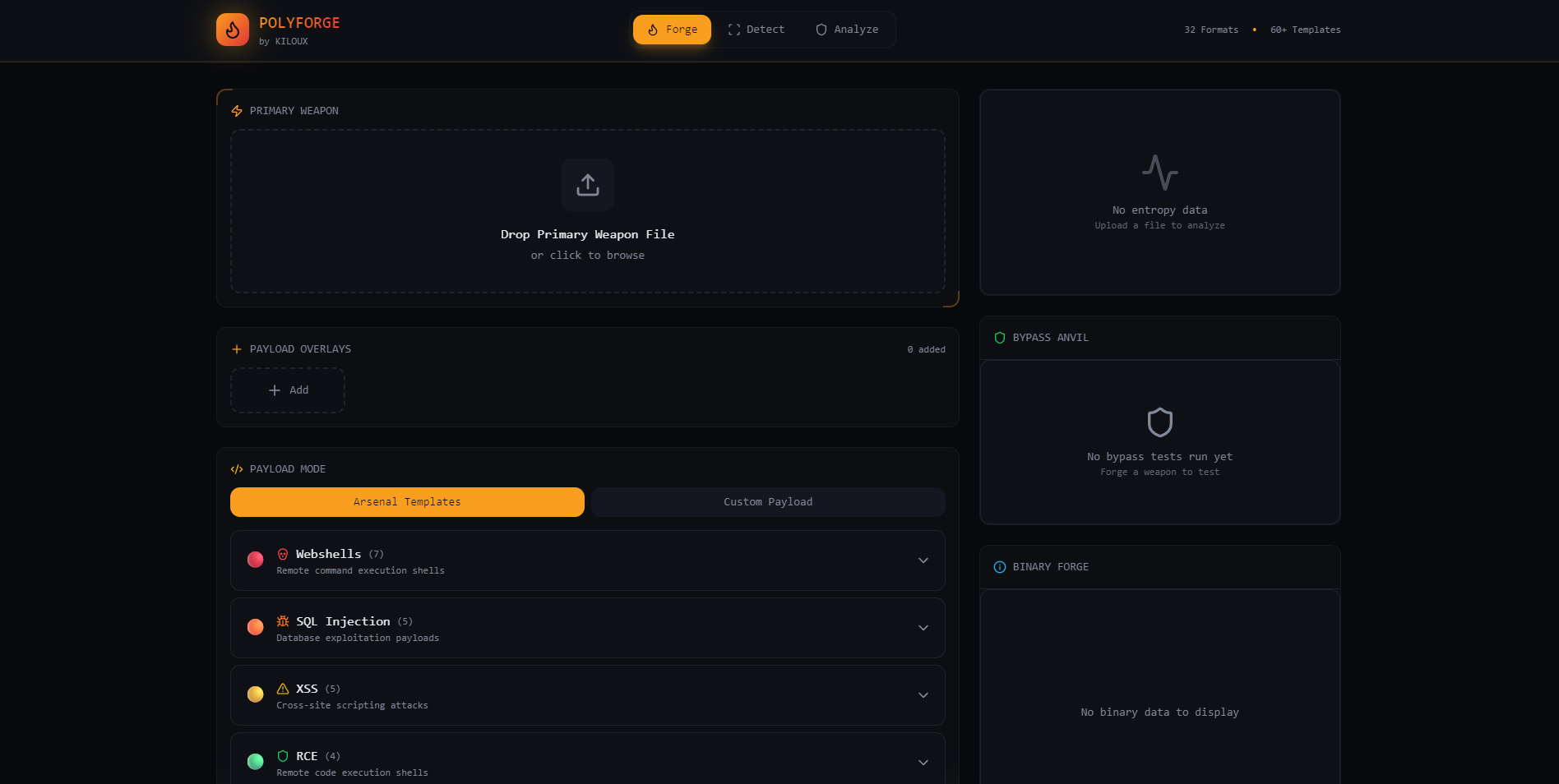
Task: Switch to the Detect tab
Action: pos(755,29)
